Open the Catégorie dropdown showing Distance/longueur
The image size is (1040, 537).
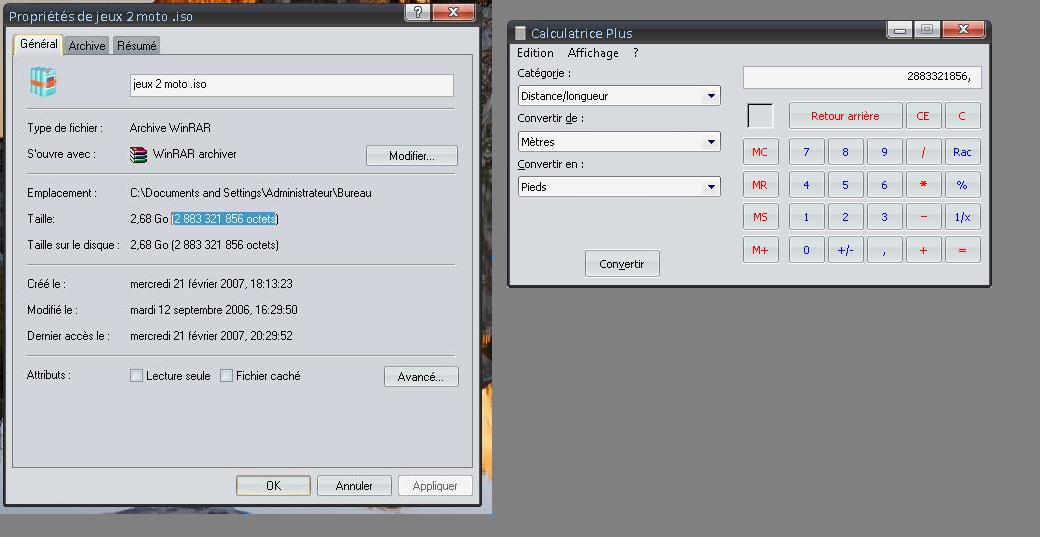[x=619, y=95]
